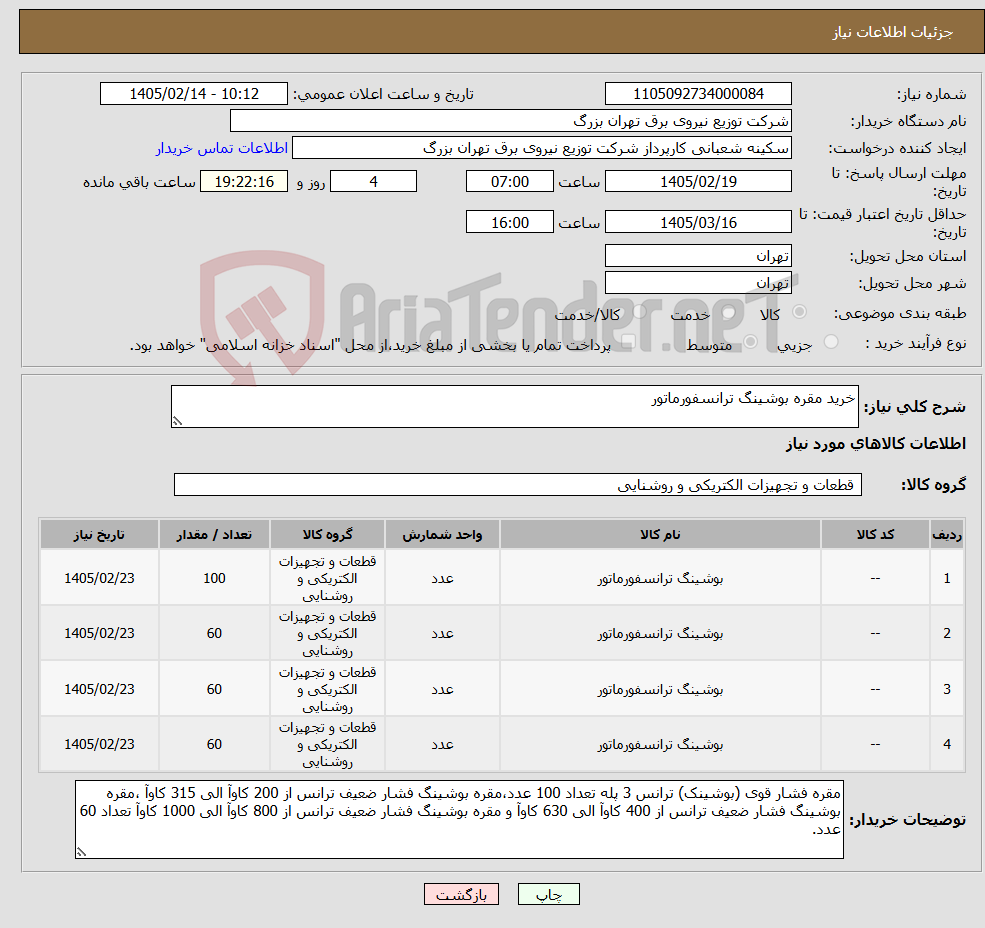Click the need number field 1105092734000084
985x928 pixels.
[x=698, y=94]
